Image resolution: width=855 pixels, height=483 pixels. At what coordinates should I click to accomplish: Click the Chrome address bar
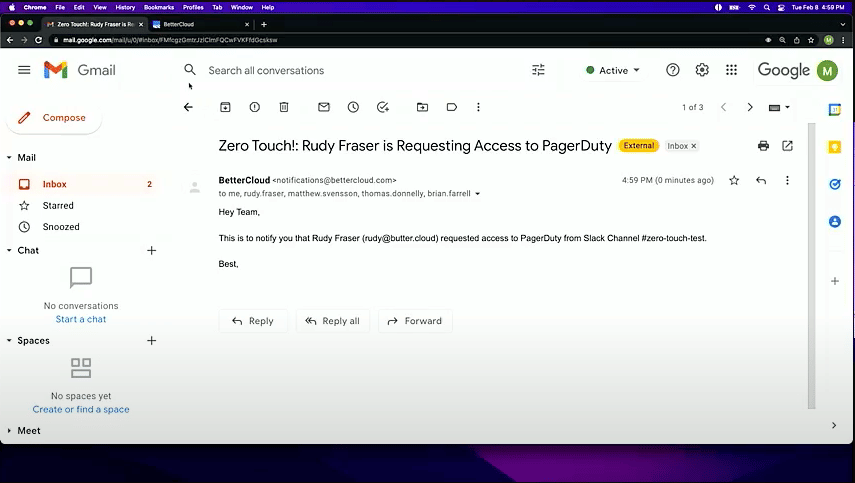(404, 40)
